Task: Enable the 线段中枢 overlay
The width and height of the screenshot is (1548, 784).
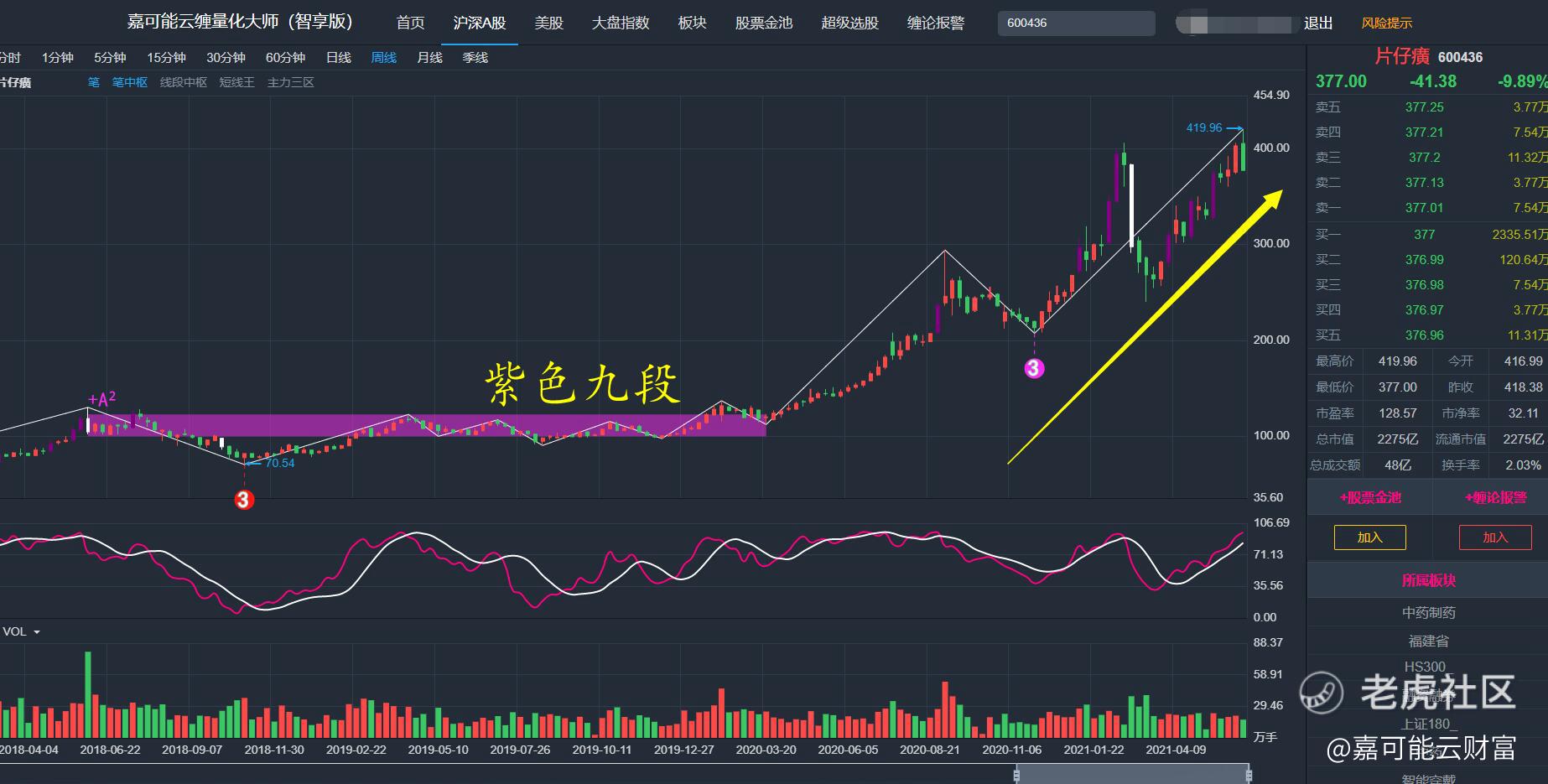Action: [184, 82]
